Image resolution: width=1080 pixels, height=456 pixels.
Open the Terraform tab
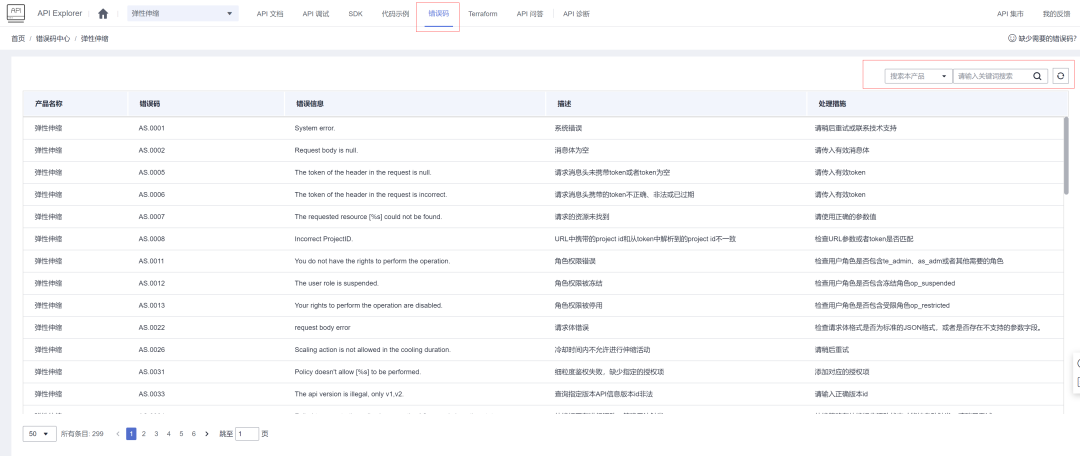(x=483, y=14)
